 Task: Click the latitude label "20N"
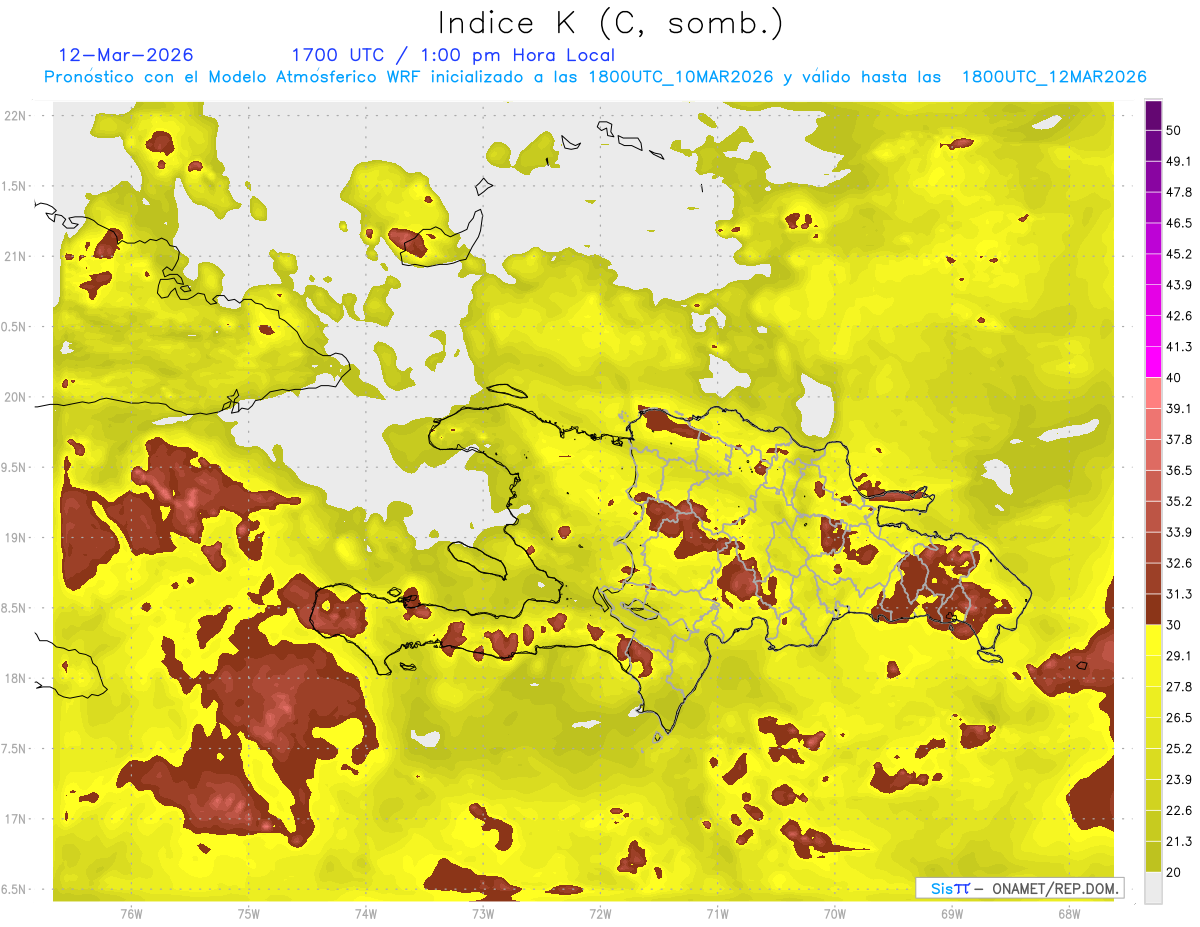click(16, 397)
